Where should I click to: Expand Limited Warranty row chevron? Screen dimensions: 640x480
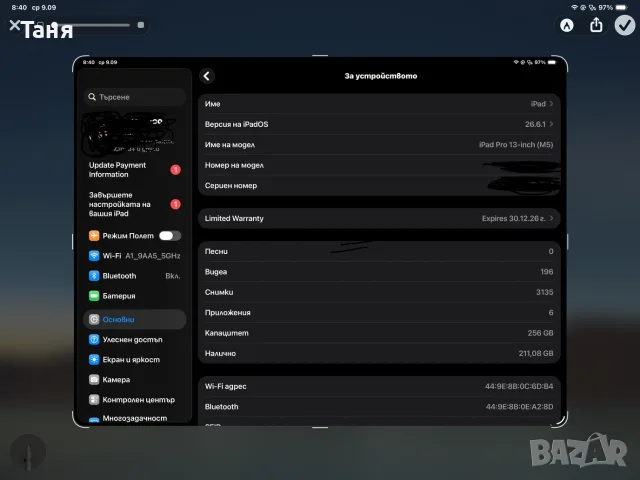551,218
